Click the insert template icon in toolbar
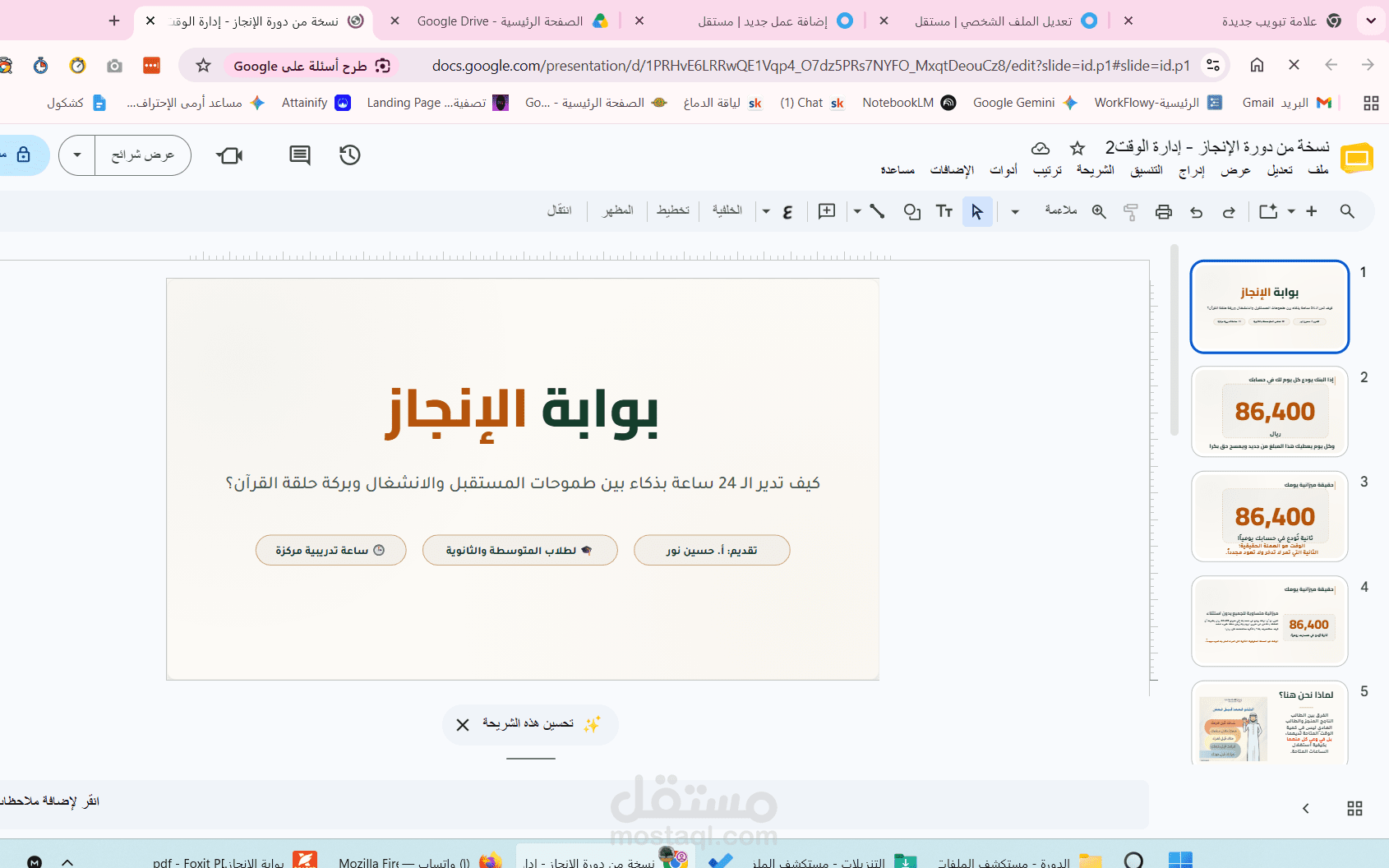 click(1268, 211)
